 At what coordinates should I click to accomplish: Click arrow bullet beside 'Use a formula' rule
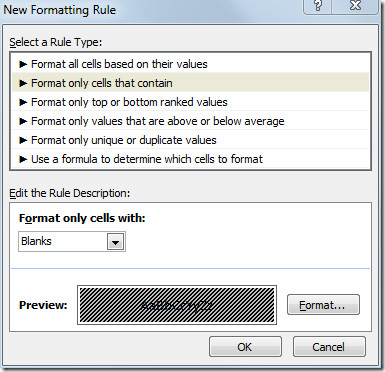pyautogui.click(x=23, y=159)
